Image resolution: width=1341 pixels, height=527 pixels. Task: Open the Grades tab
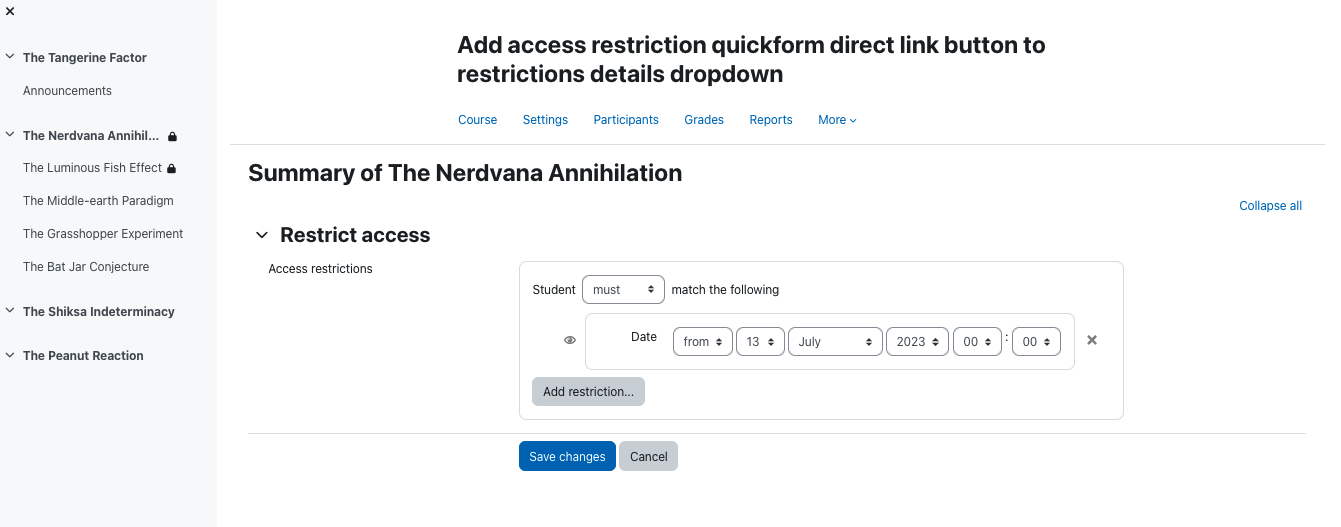click(704, 120)
